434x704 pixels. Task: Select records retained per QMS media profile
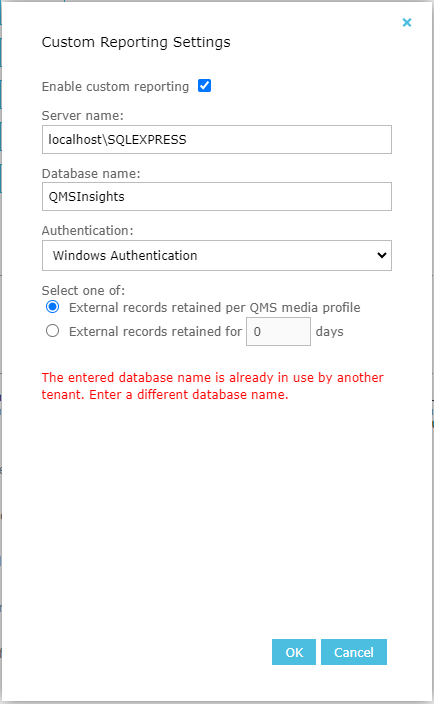tap(53, 307)
